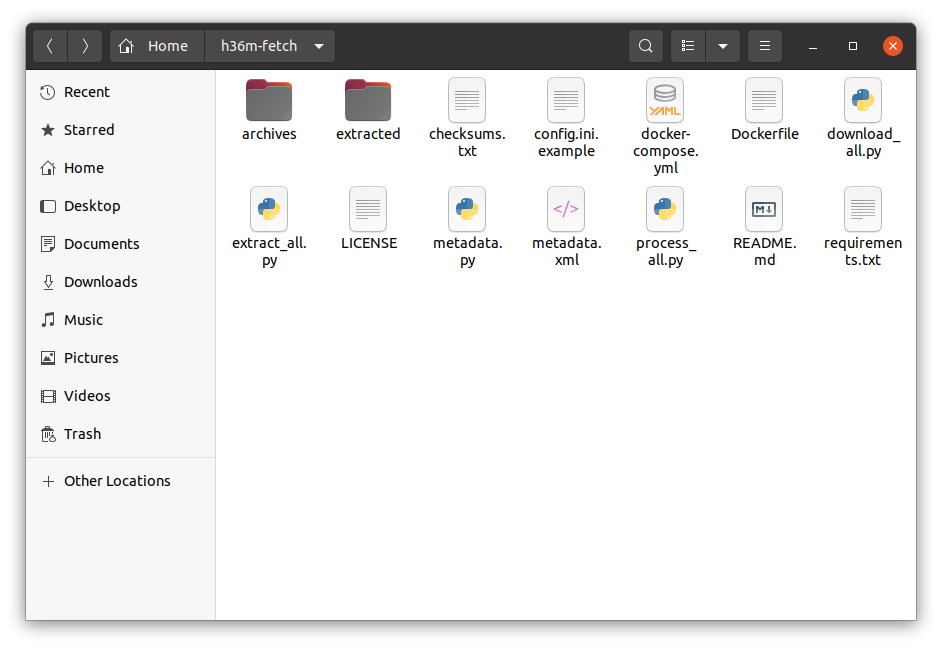Screen dimensions: 942x649
Task: Expand the h36m-fetch path dropdown arrow
Action: pyautogui.click(x=319, y=46)
